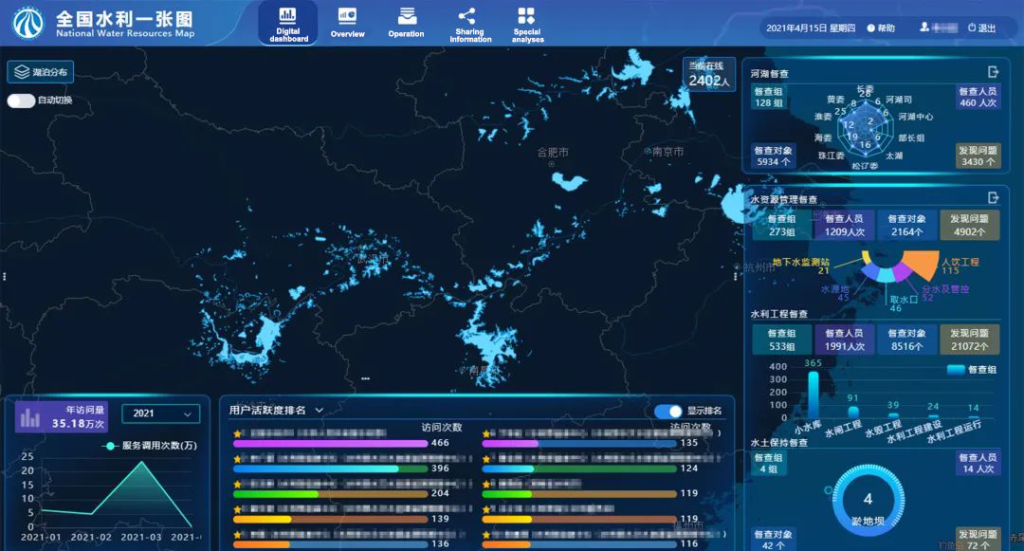Click the 发现问题 4902个 stat box
1024x551 pixels.
tap(969, 225)
